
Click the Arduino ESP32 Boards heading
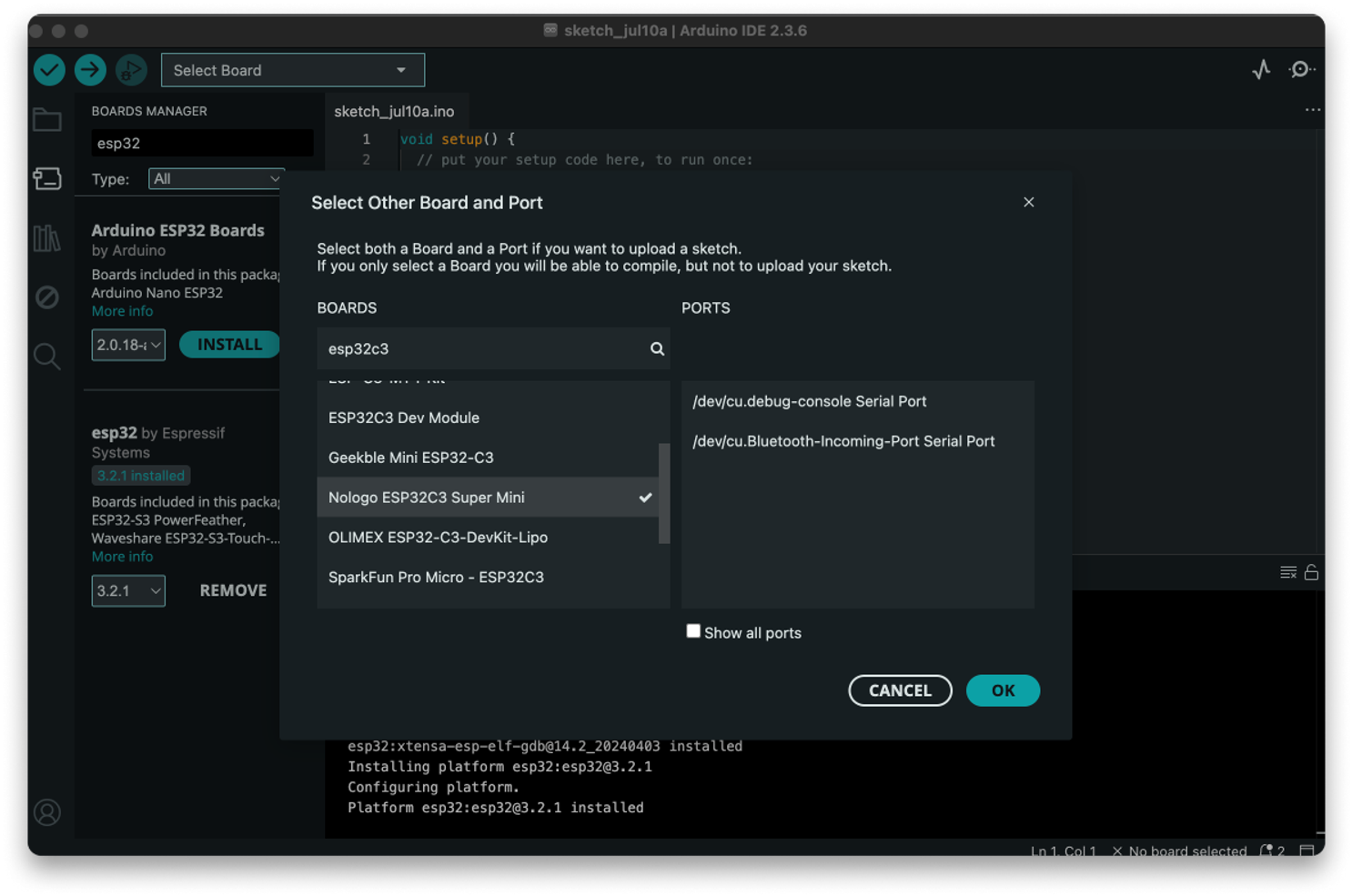[x=177, y=230]
